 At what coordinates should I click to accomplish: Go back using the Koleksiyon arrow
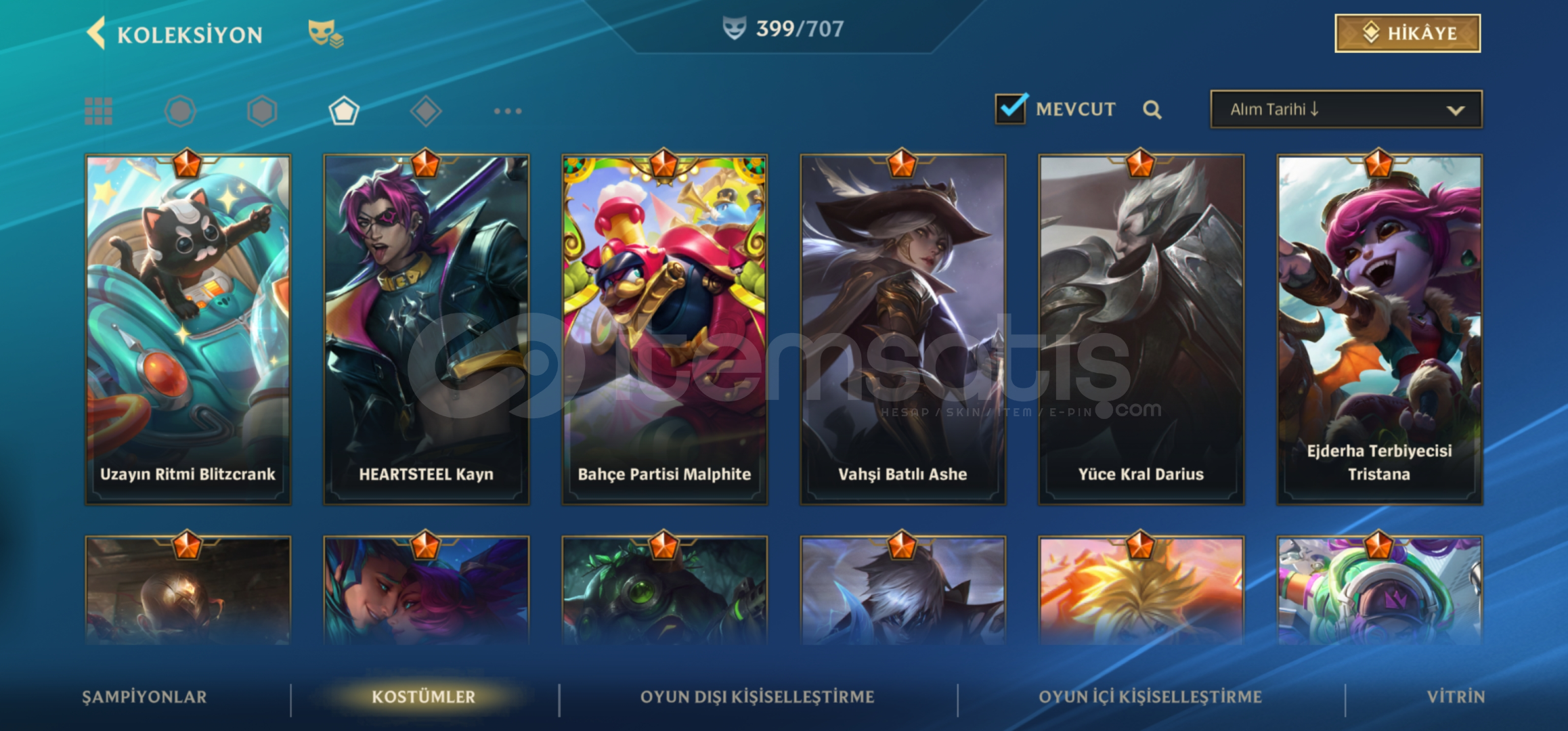(97, 33)
